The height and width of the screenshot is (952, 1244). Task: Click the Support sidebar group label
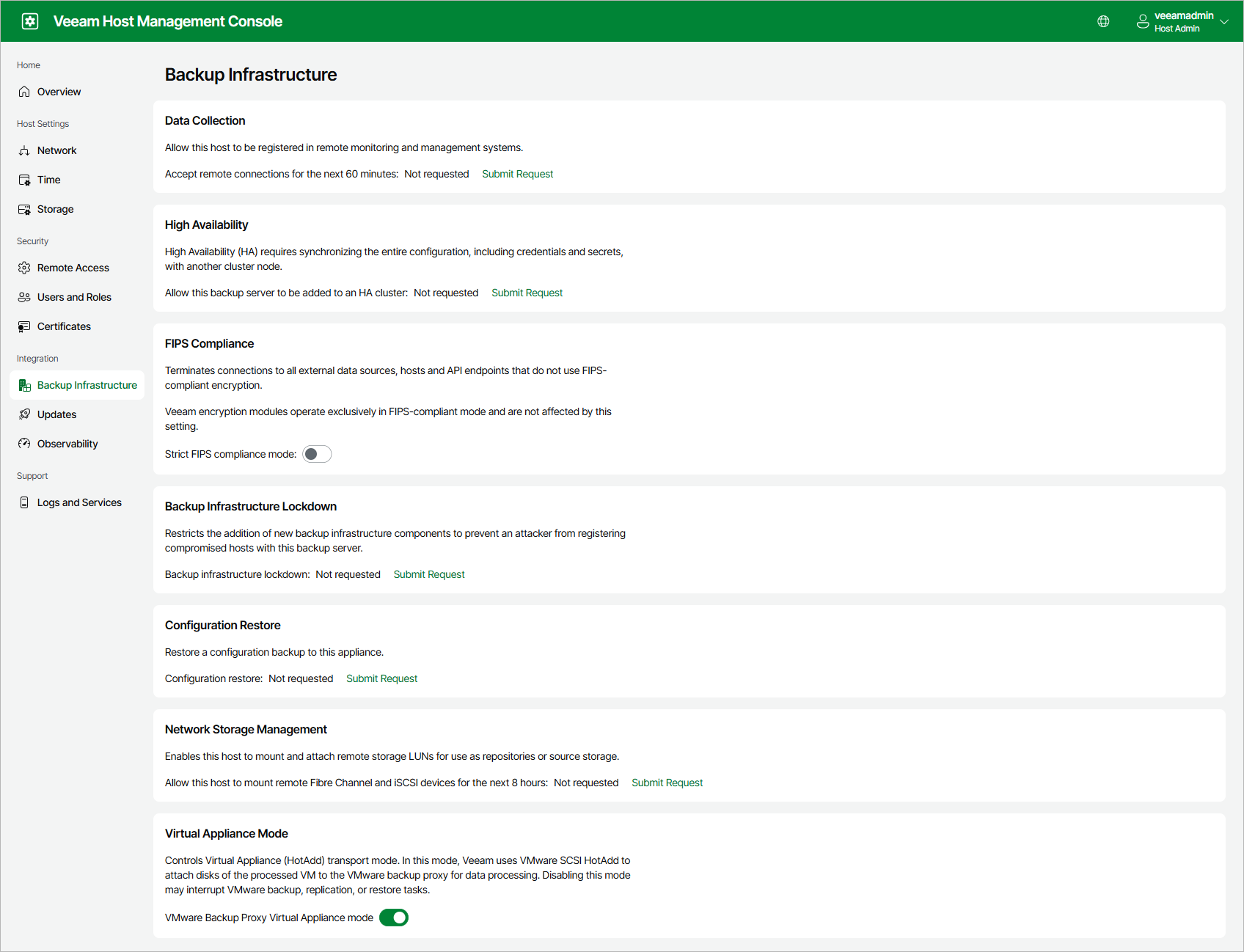coord(32,476)
